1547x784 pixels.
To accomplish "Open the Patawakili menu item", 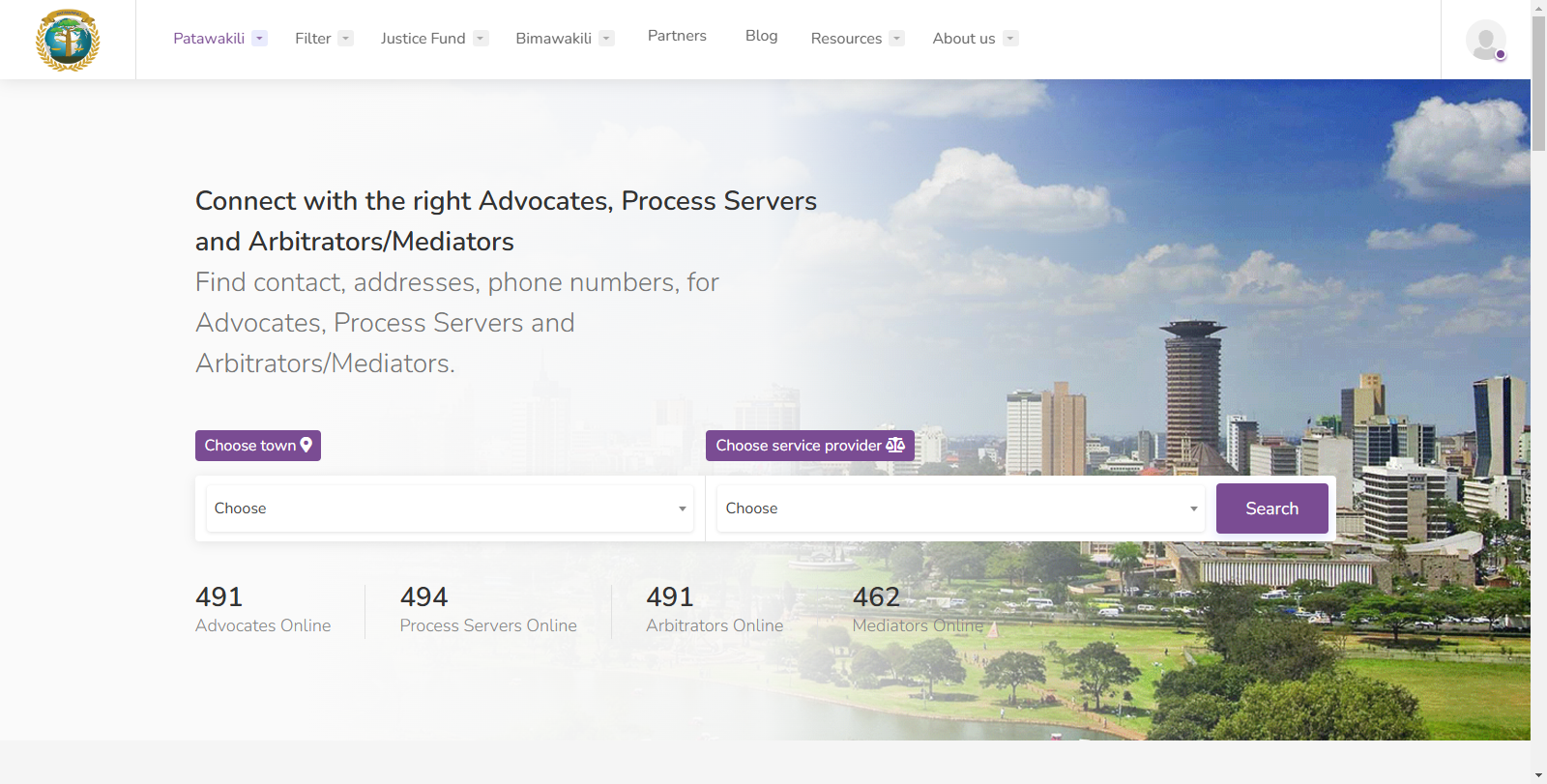I will click(x=209, y=39).
